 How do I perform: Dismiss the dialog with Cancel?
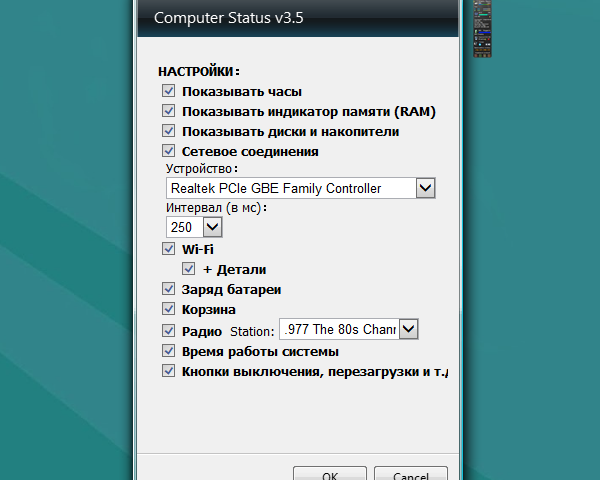[x=411, y=473]
